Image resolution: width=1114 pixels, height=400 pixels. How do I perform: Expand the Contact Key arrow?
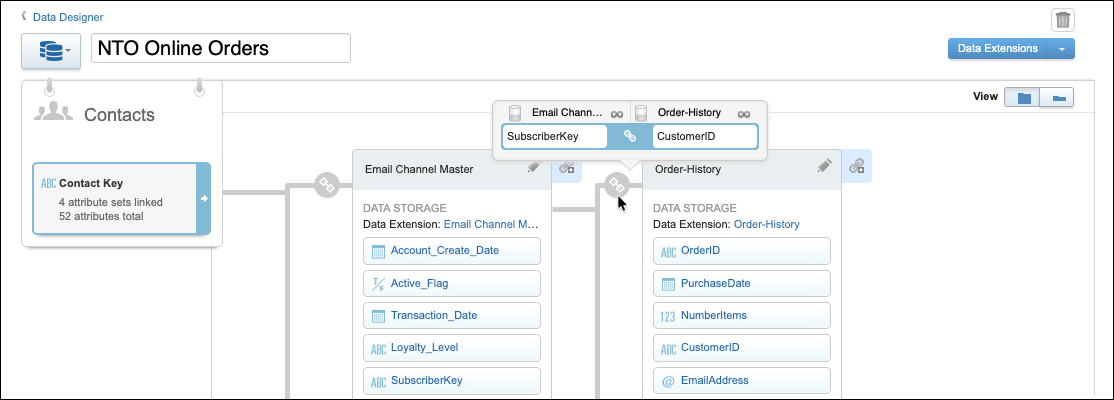(204, 198)
